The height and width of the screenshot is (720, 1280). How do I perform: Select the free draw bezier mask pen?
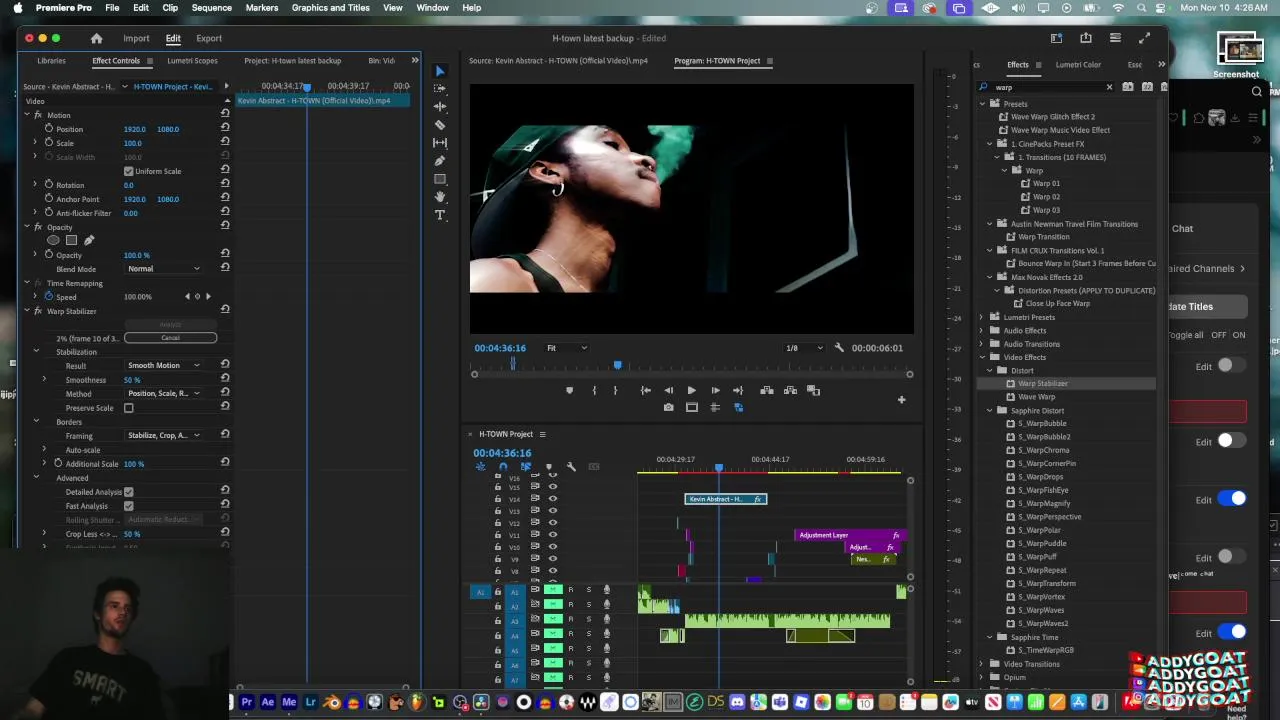point(89,240)
